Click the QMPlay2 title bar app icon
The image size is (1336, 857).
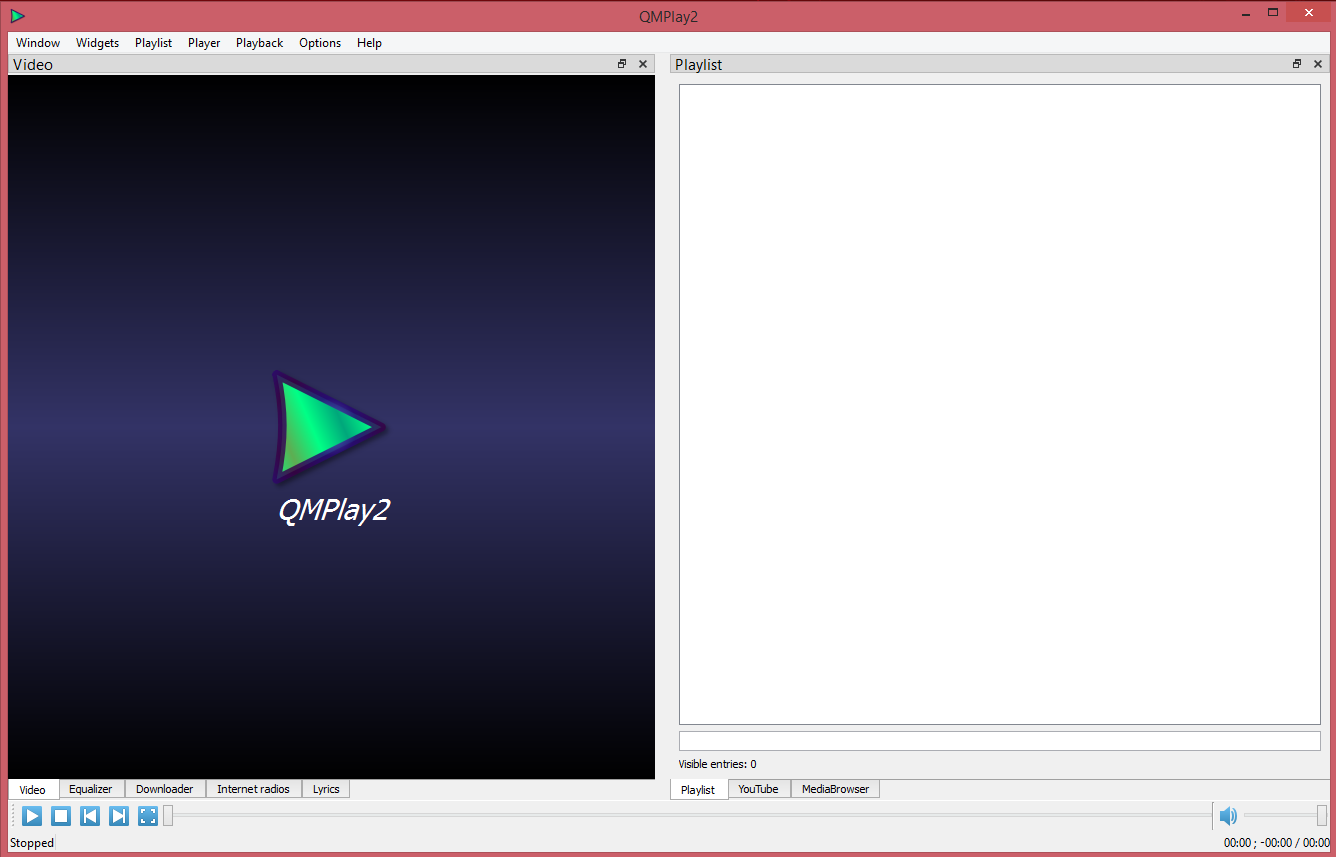[x=17, y=16]
